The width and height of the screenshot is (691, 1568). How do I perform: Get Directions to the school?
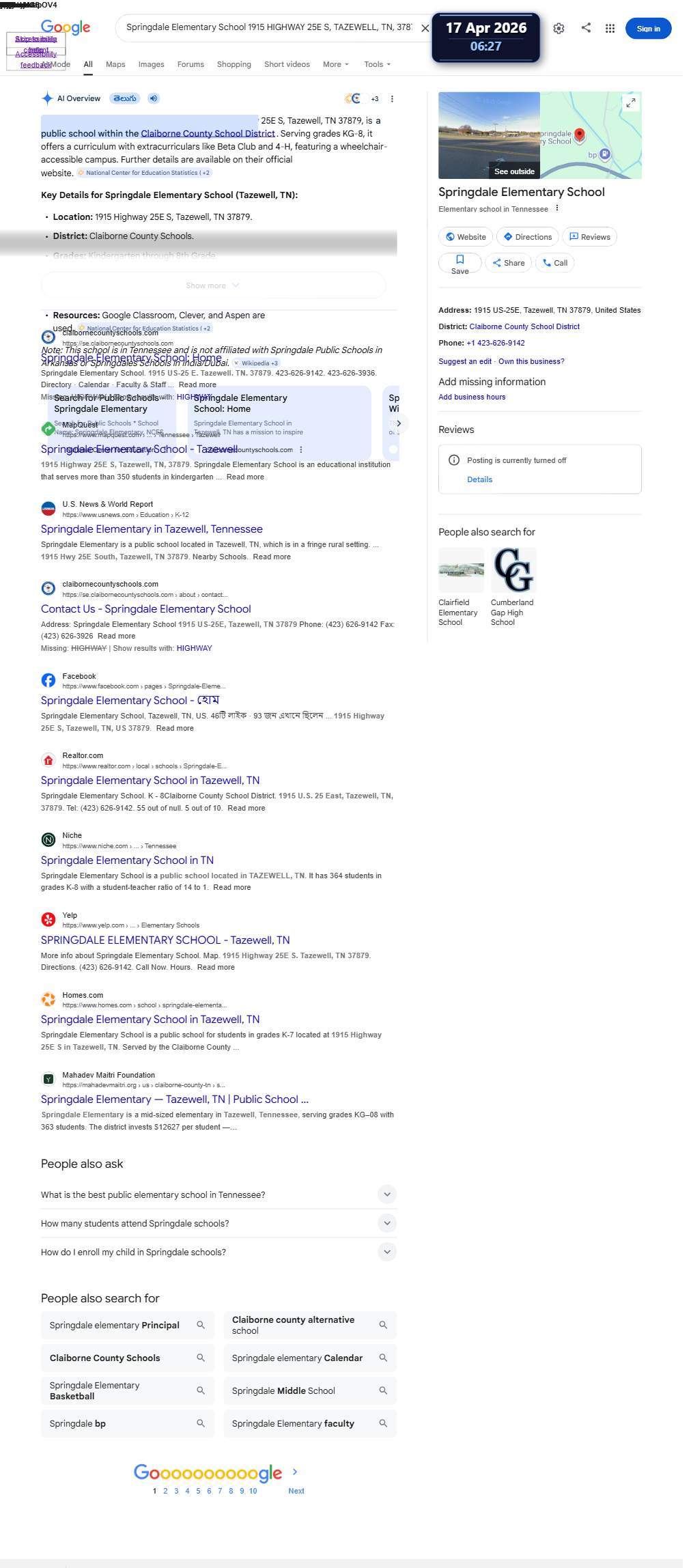pyautogui.click(x=527, y=237)
